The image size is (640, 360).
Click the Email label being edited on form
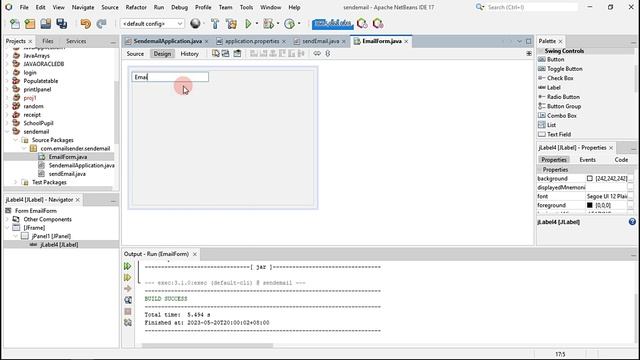(170, 77)
